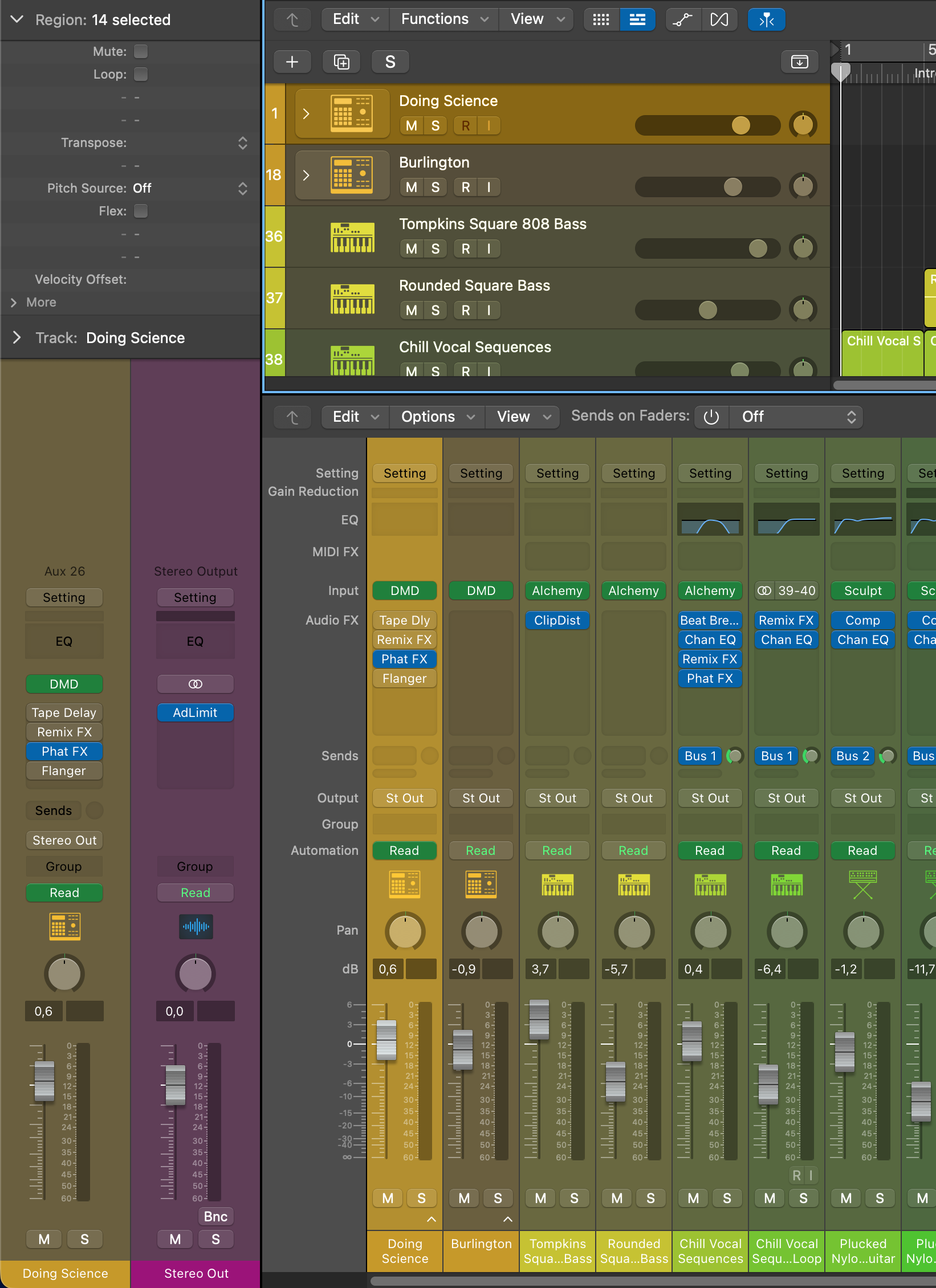The width and height of the screenshot is (936, 1288).
Task: Open the mixer Edit menu
Action: 356,417
